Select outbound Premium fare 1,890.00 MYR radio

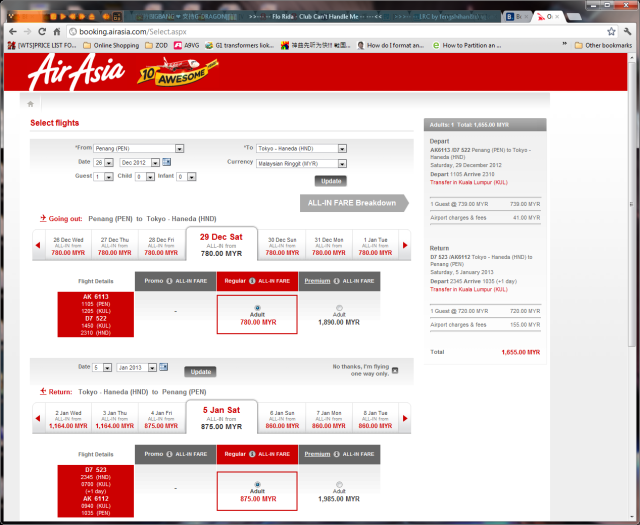click(x=340, y=308)
